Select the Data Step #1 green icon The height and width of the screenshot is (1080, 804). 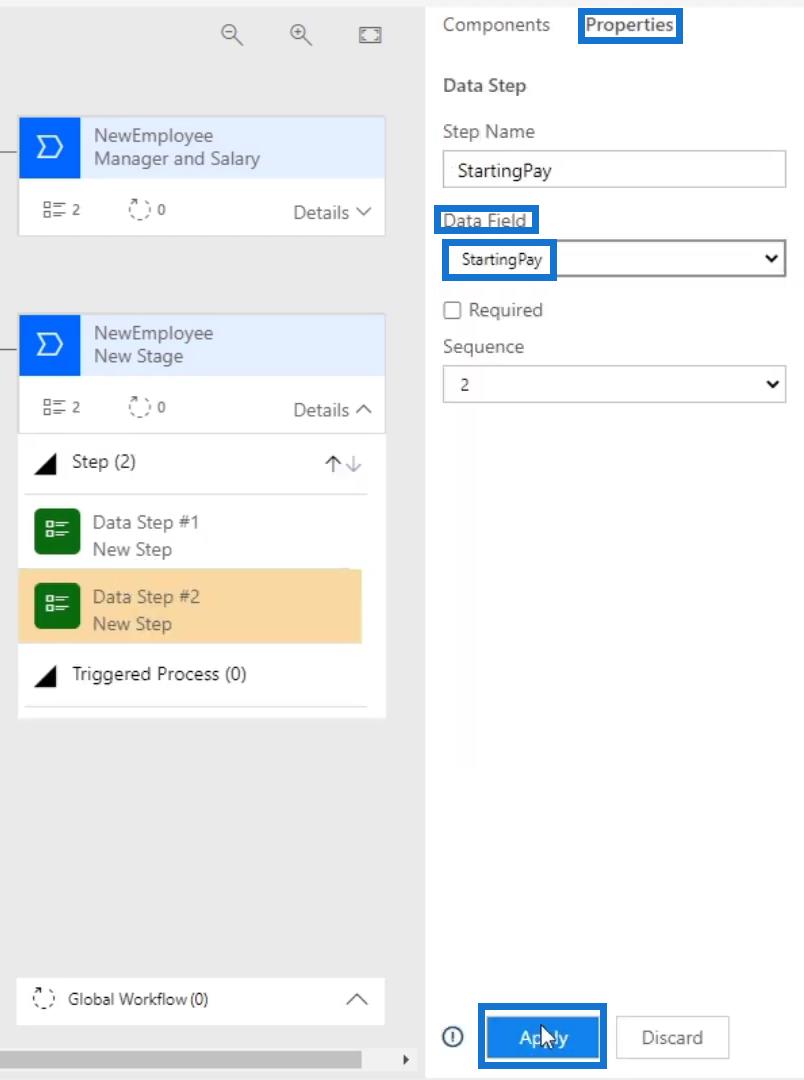click(57, 531)
